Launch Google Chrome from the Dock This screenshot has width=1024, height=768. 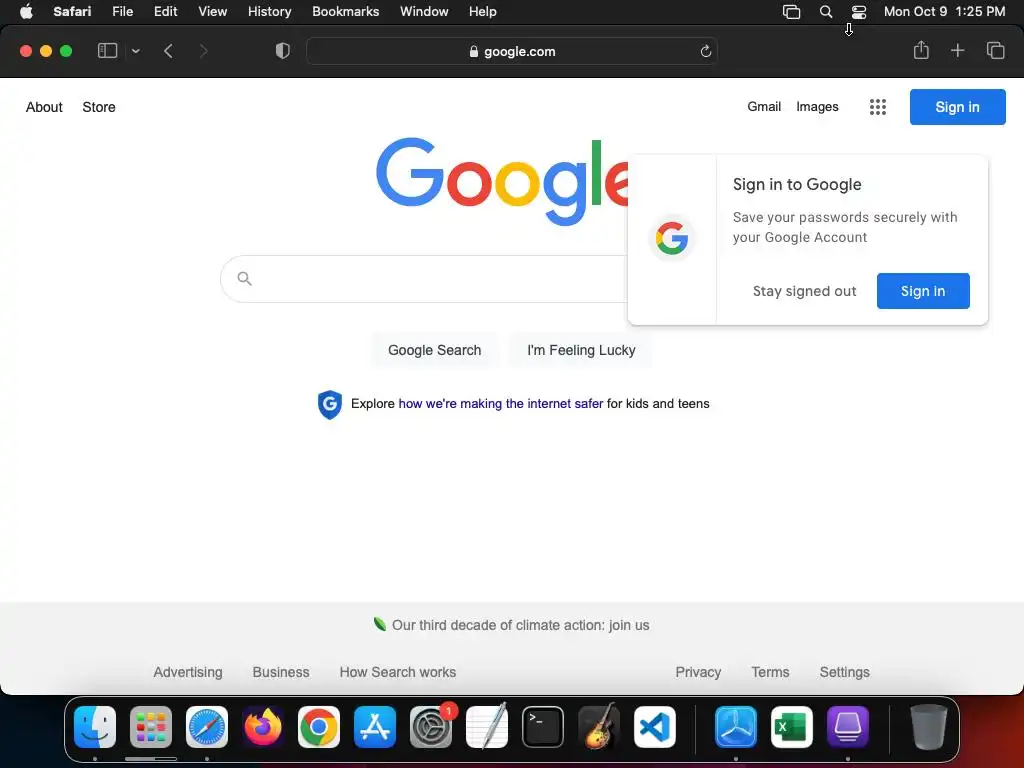tap(319, 727)
